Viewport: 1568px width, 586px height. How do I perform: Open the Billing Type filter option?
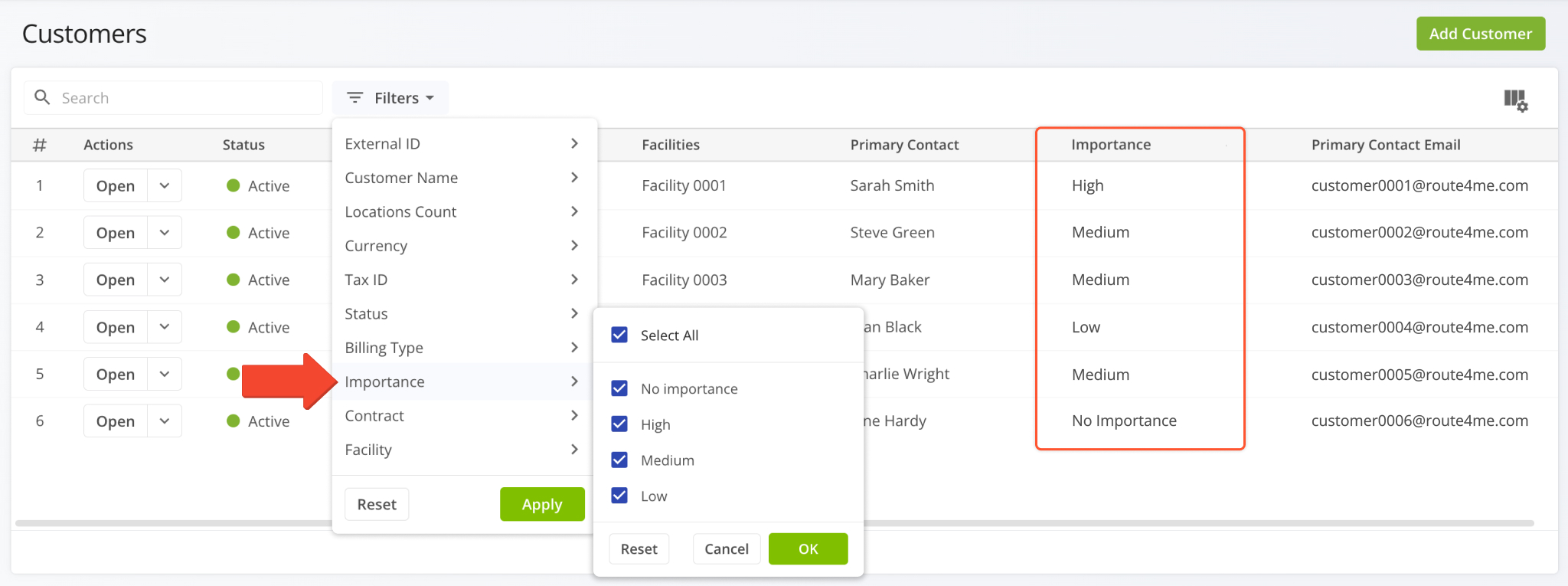tap(464, 347)
